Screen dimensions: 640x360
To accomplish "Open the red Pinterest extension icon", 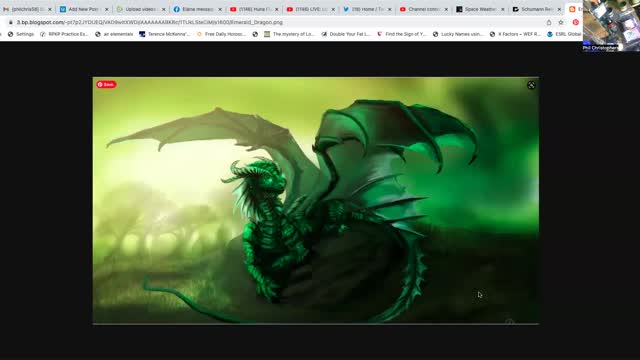I will tap(576, 22).
